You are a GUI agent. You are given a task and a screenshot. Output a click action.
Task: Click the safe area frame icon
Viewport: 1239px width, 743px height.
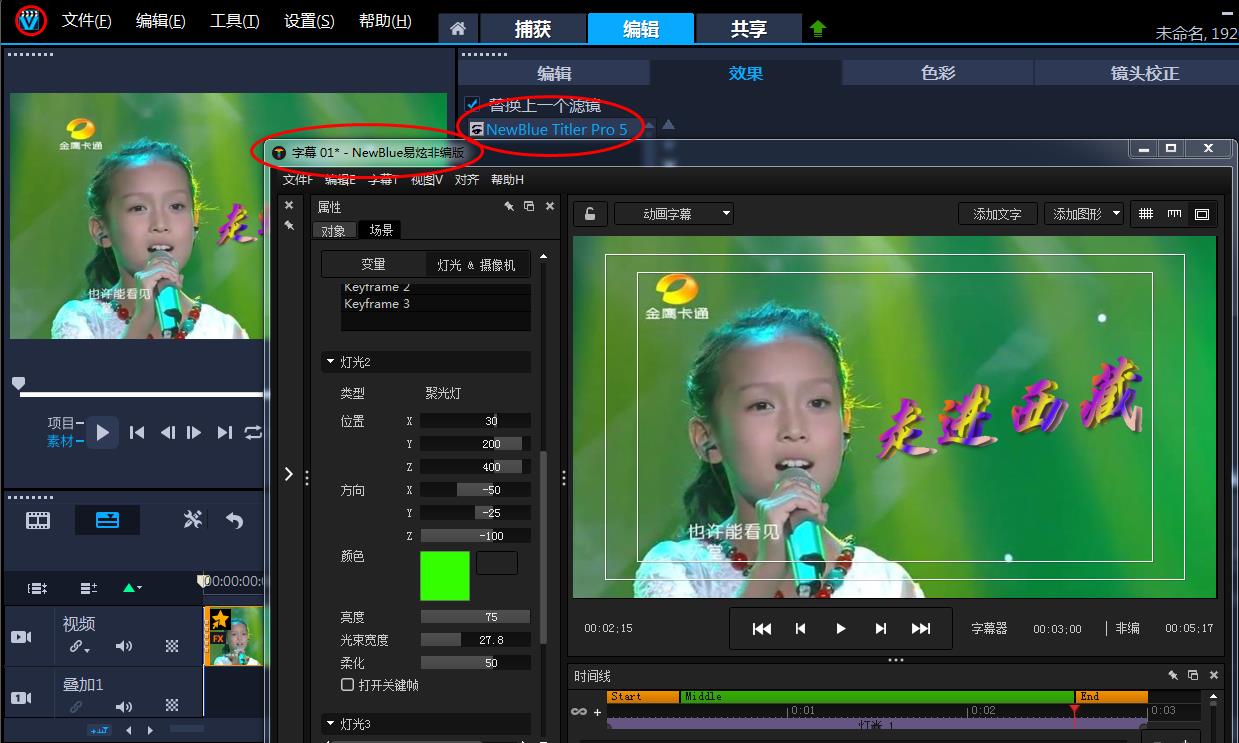1201,214
